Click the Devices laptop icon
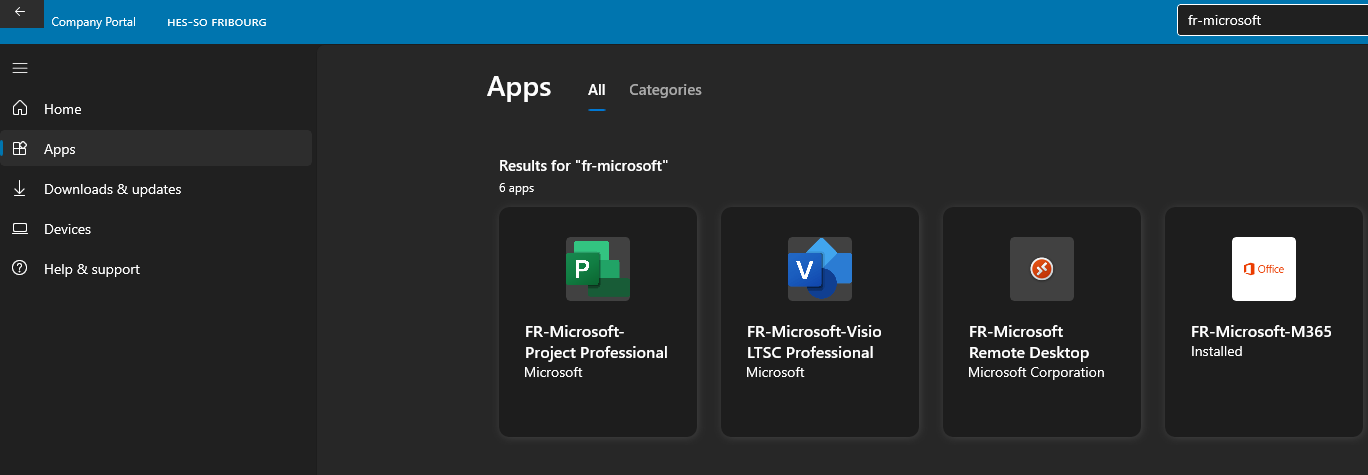The width and height of the screenshot is (1368, 475). pyautogui.click(x=20, y=229)
